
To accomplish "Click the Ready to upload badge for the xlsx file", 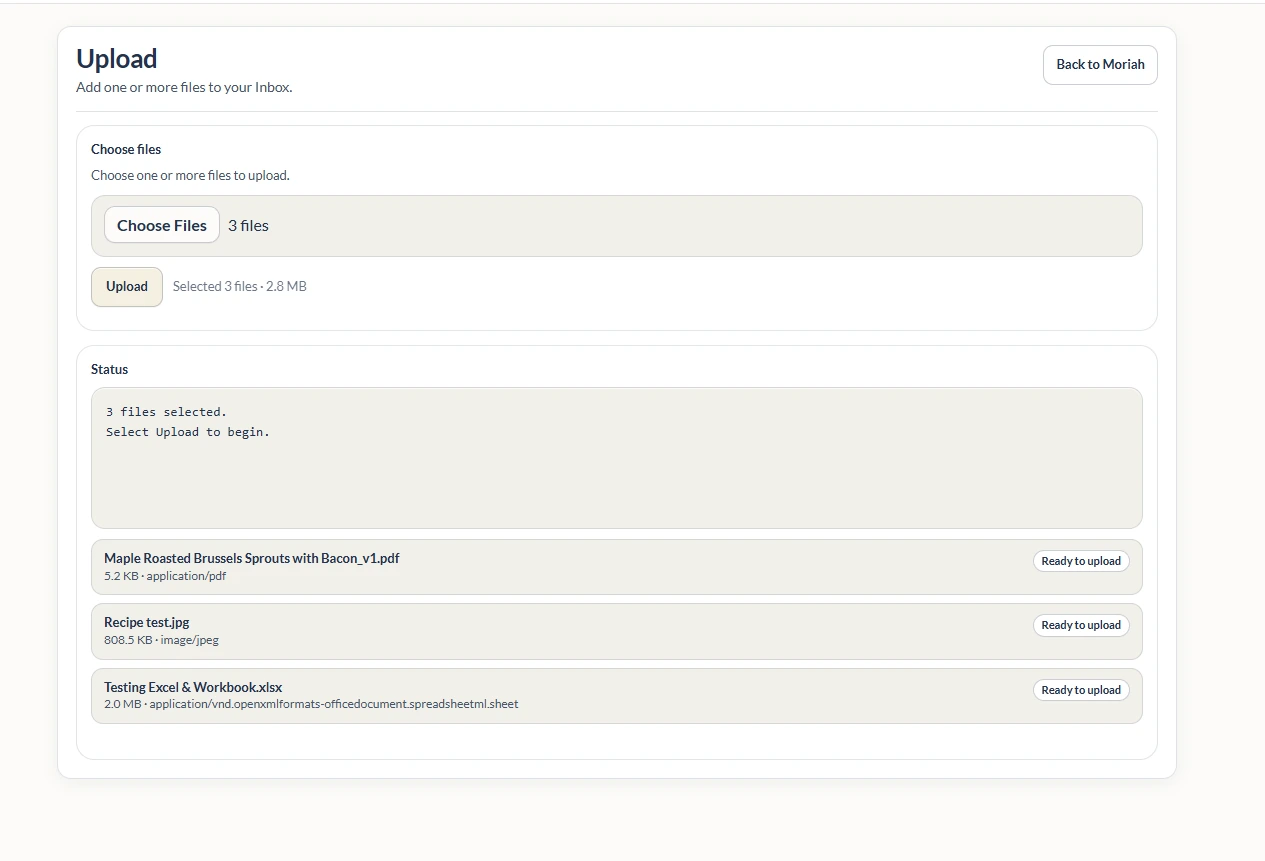I will (1081, 690).
